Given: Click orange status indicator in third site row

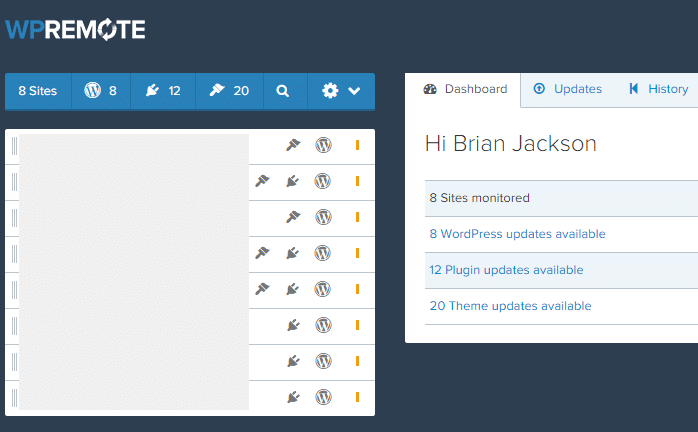Looking at the screenshot, I should [x=357, y=217].
